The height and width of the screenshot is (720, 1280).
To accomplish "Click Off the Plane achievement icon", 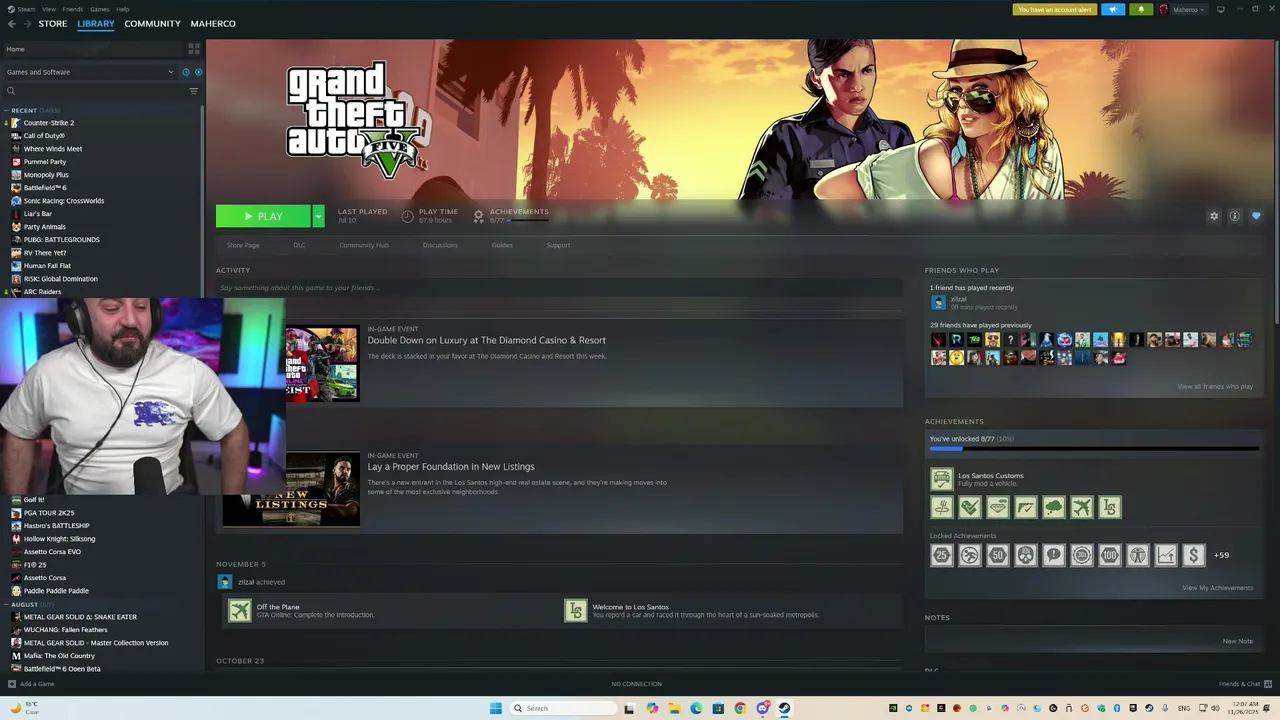I will click(x=240, y=610).
